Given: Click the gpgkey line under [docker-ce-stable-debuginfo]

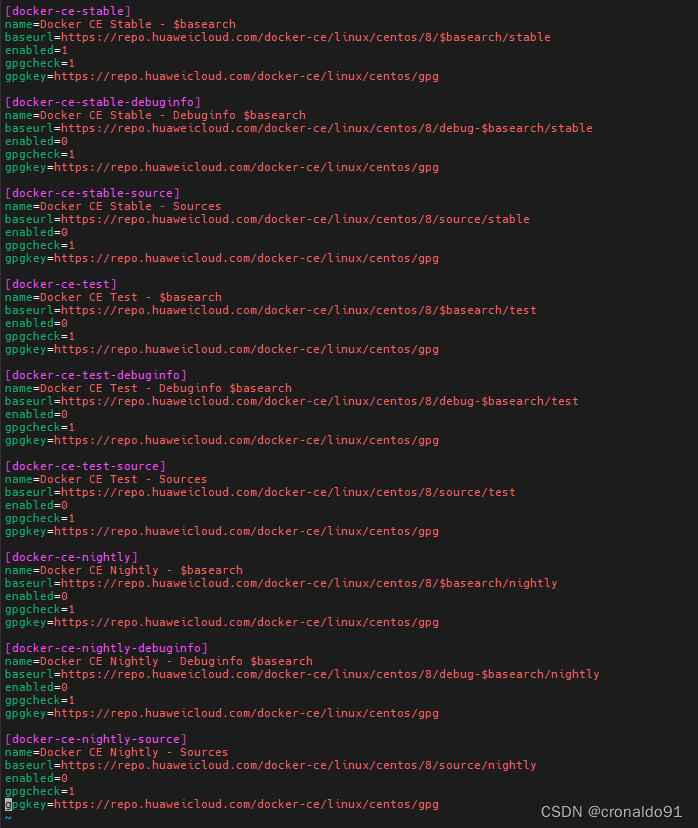Looking at the screenshot, I should tap(222, 167).
